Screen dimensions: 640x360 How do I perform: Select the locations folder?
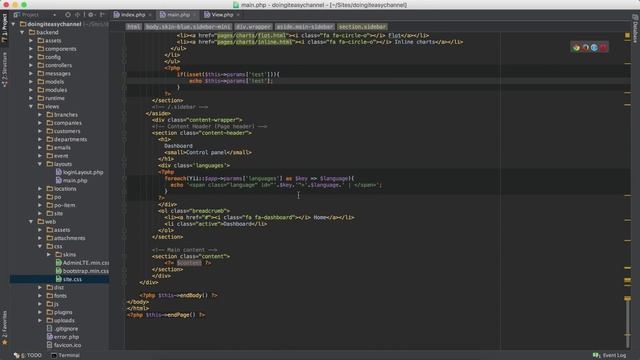pyautogui.click(x=65, y=189)
